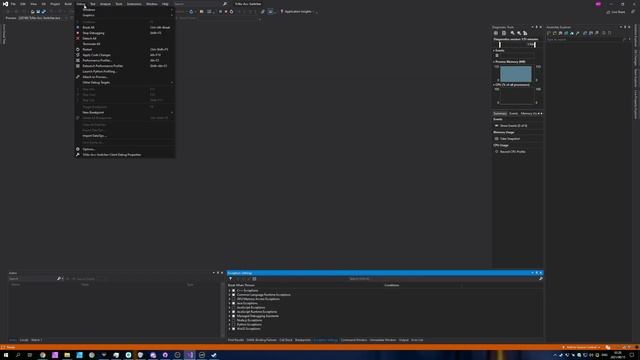Switch to Diagnostic Tools Summary tab
The image size is (640, 360).
pos(500,113)
